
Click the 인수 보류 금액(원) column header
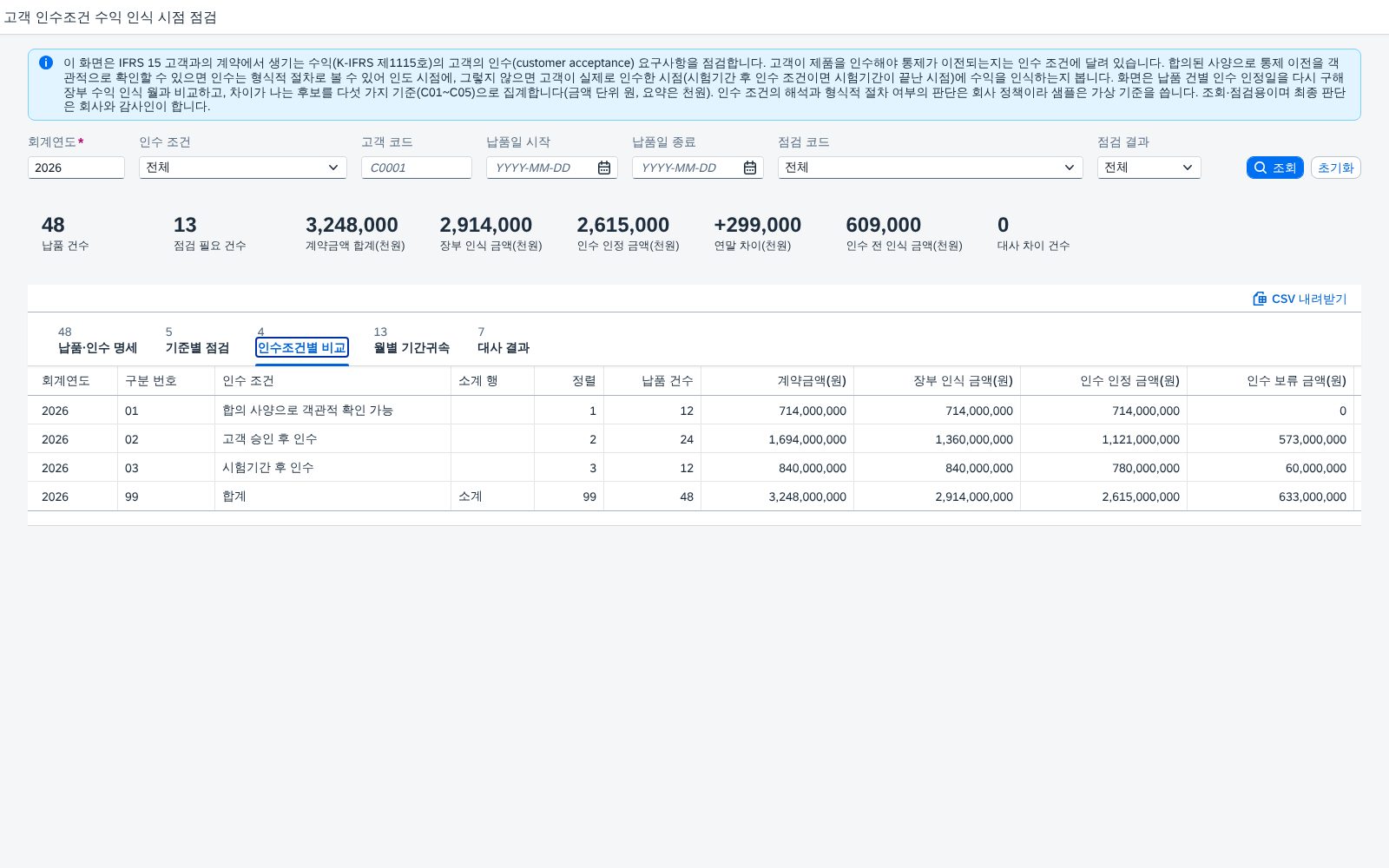pos(1271,380)
